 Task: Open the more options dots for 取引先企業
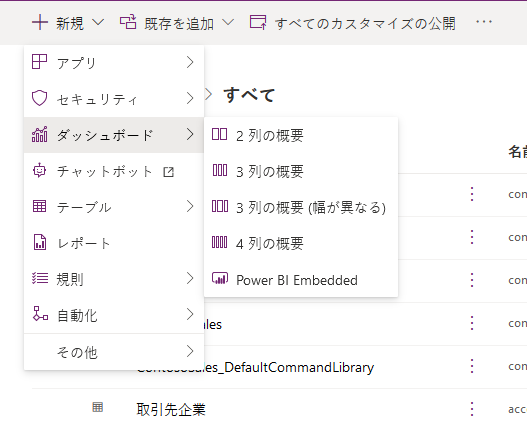[x=472, y=409]
